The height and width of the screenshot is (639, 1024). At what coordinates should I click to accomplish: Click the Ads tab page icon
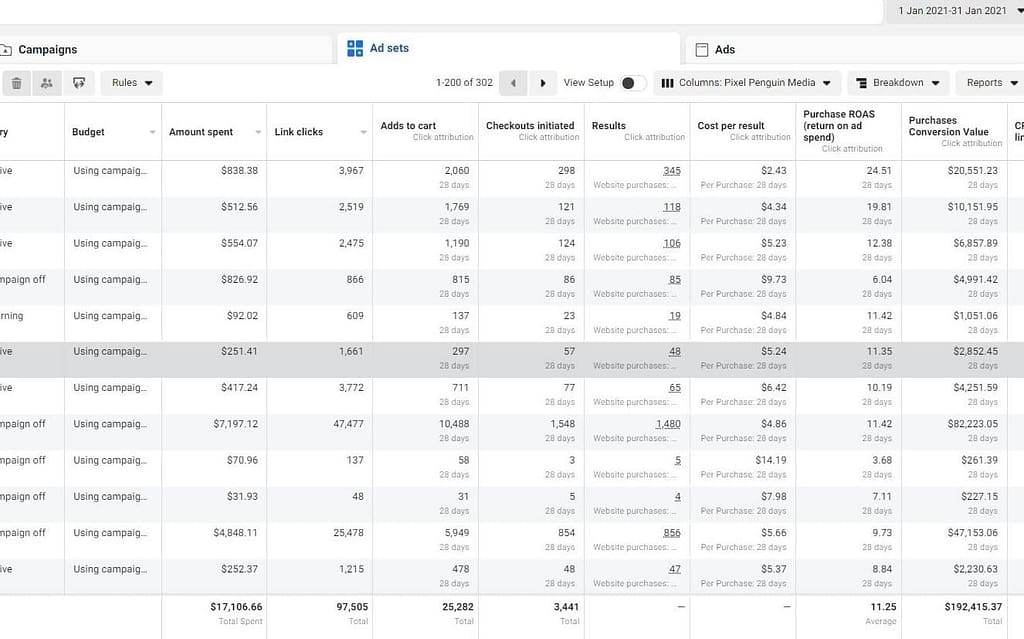click(x=701, y=50)
